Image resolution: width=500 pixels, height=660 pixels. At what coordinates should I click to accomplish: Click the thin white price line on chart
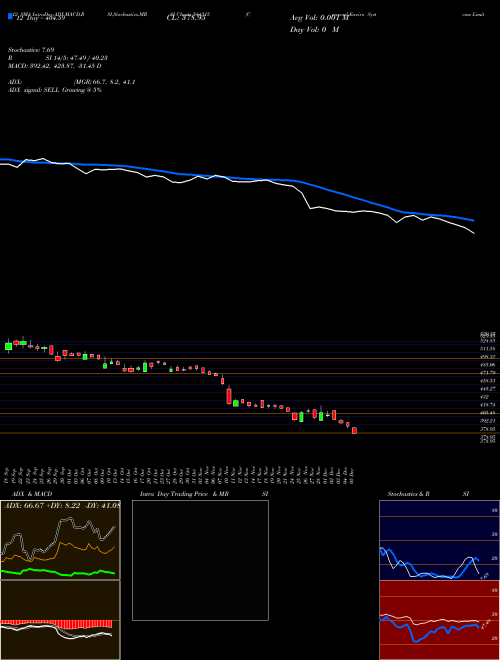310,208
